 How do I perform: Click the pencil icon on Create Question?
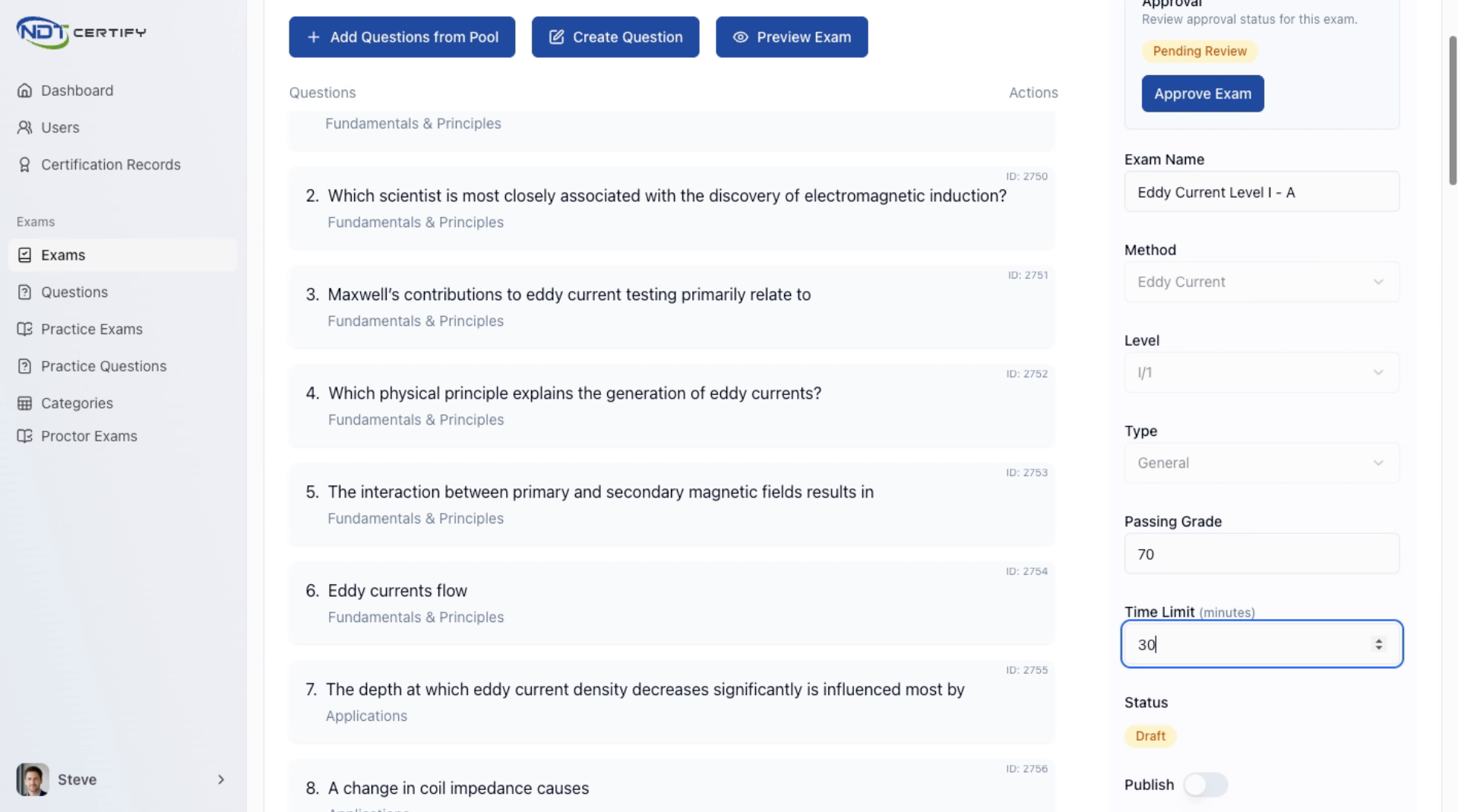(x=556, y=37)
